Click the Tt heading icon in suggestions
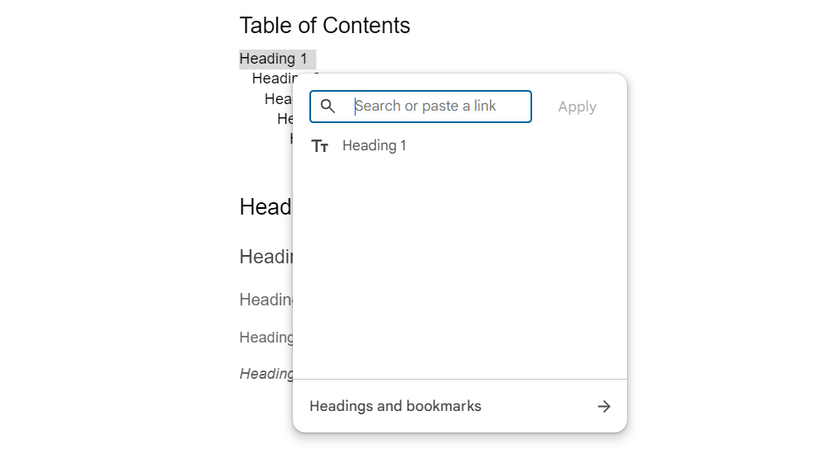Screen dimensions: 825x454 tap(320, 146)
